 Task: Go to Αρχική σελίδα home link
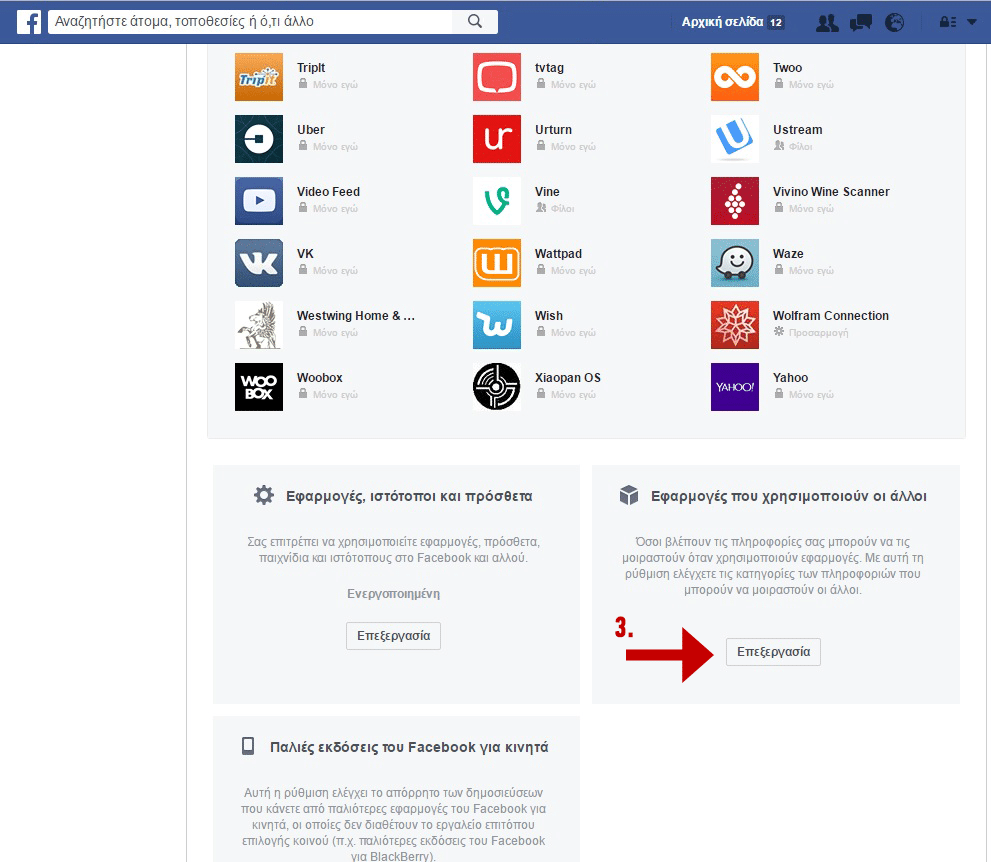coord(722,22)
